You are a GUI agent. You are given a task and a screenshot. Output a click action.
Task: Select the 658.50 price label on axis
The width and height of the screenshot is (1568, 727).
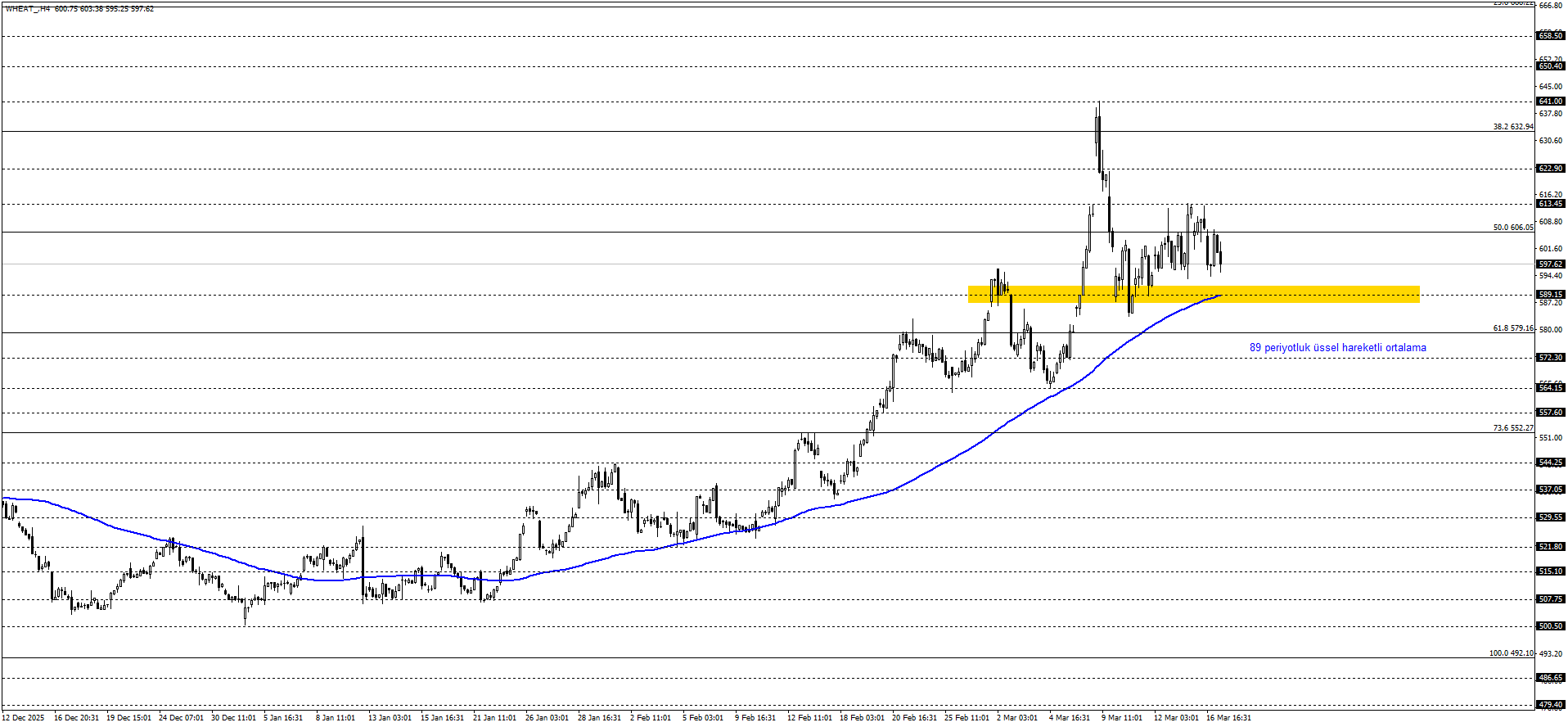1550,36
